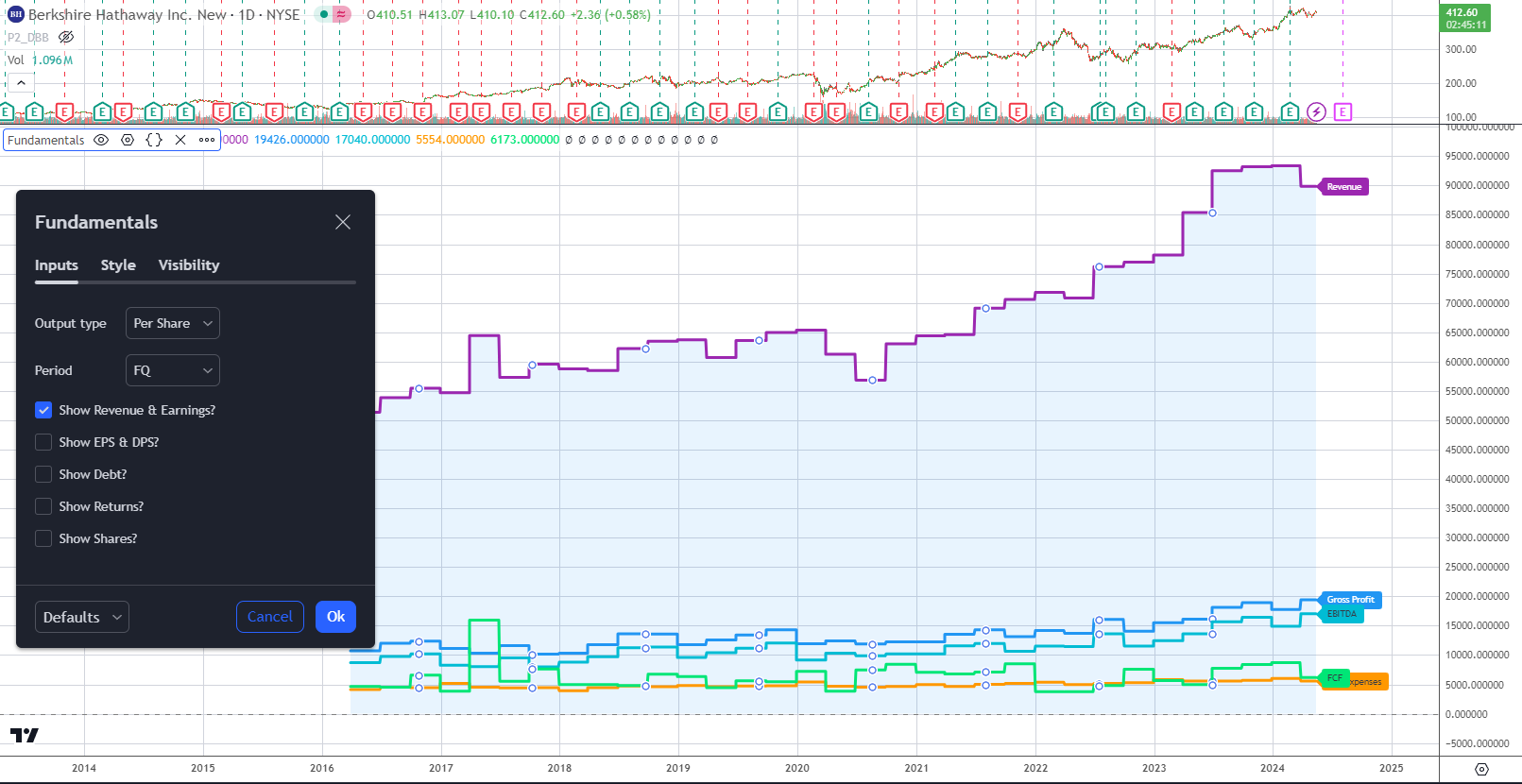Enable Show Shares checkbox
This screenshot has width=1522, height=784.
click(43, 538)
